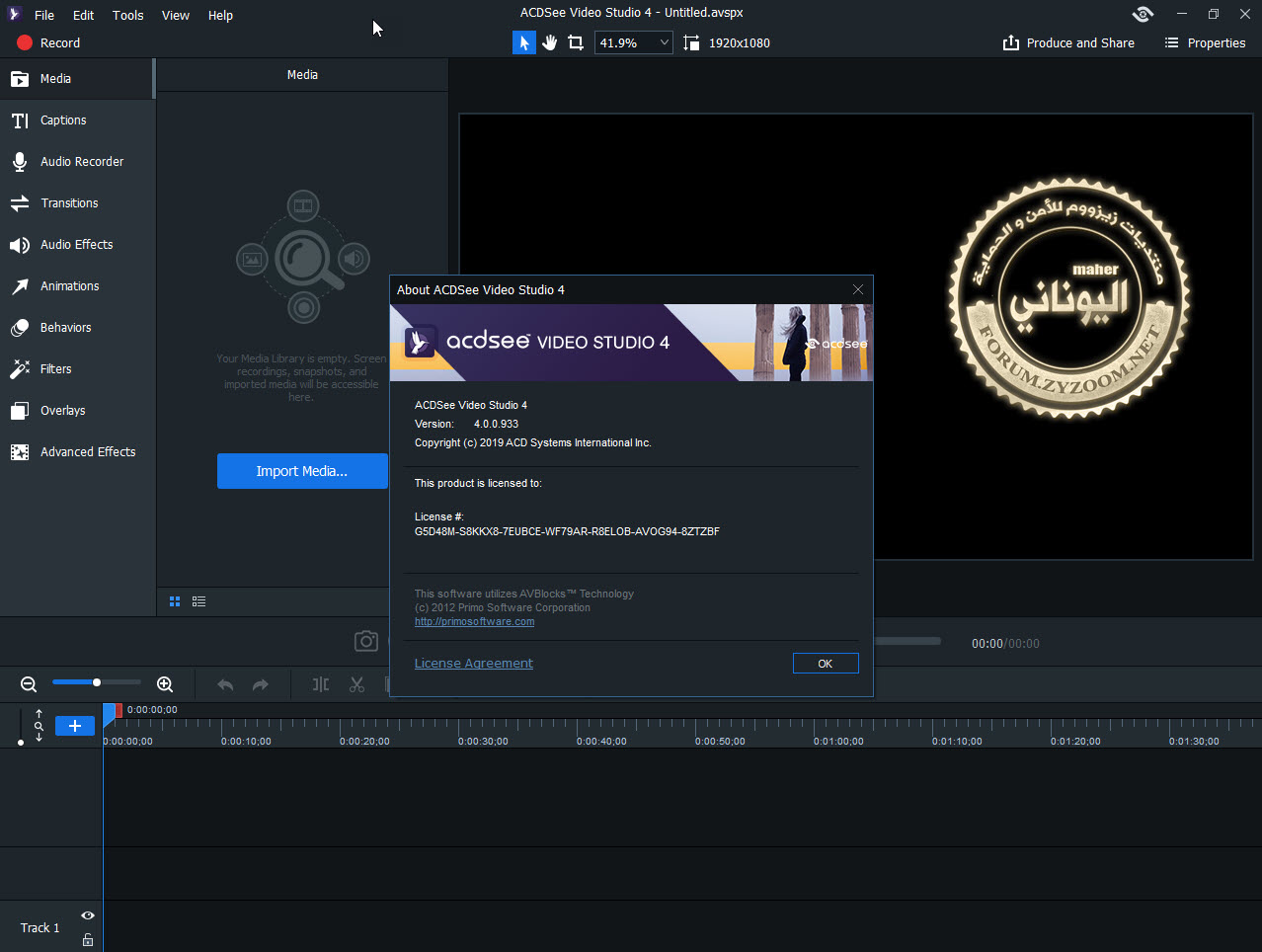Open the Properties panel
This screenshot has width=1262, height=952.
click(1205, 42)
